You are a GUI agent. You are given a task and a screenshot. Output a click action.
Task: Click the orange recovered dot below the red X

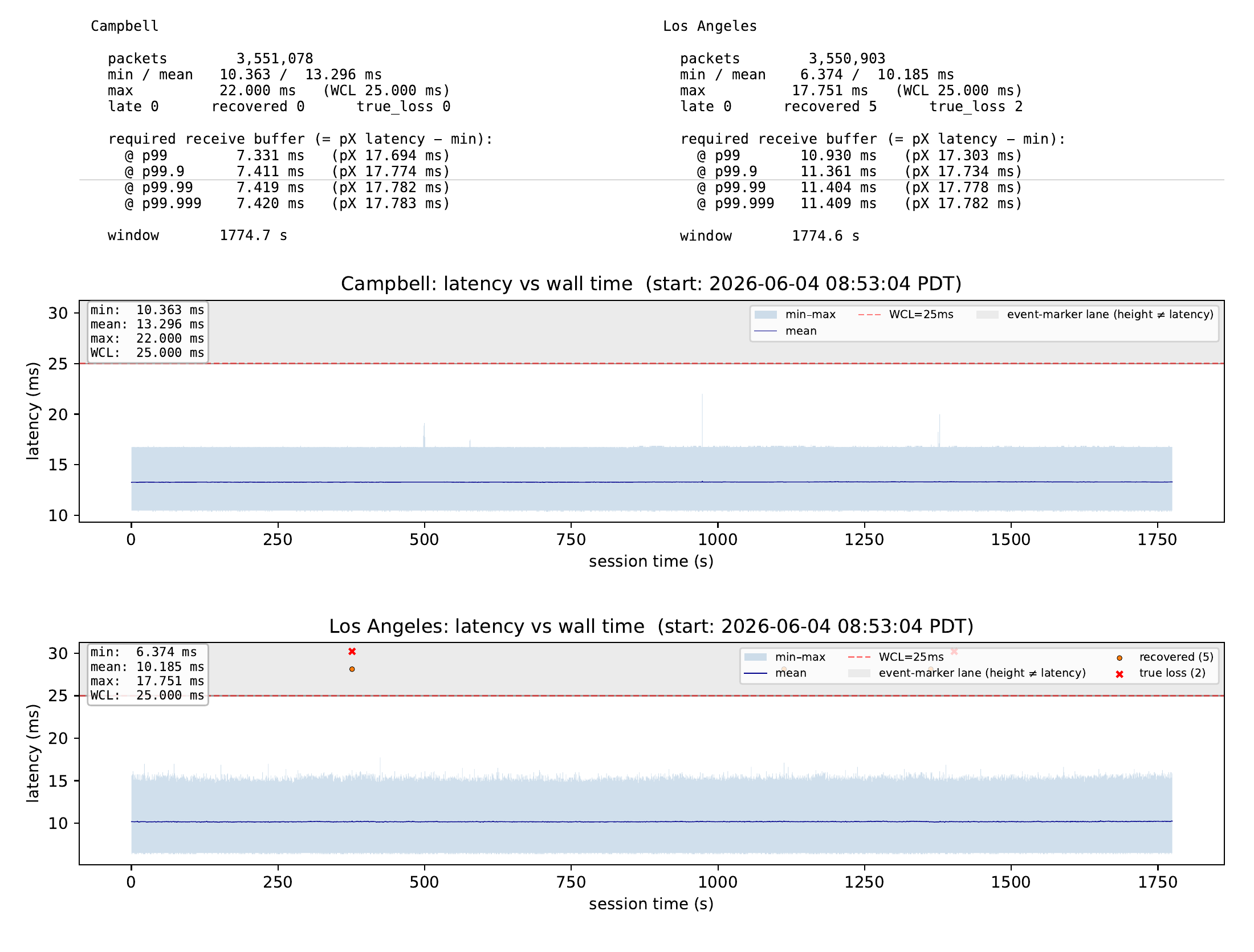tap(352, 669)
